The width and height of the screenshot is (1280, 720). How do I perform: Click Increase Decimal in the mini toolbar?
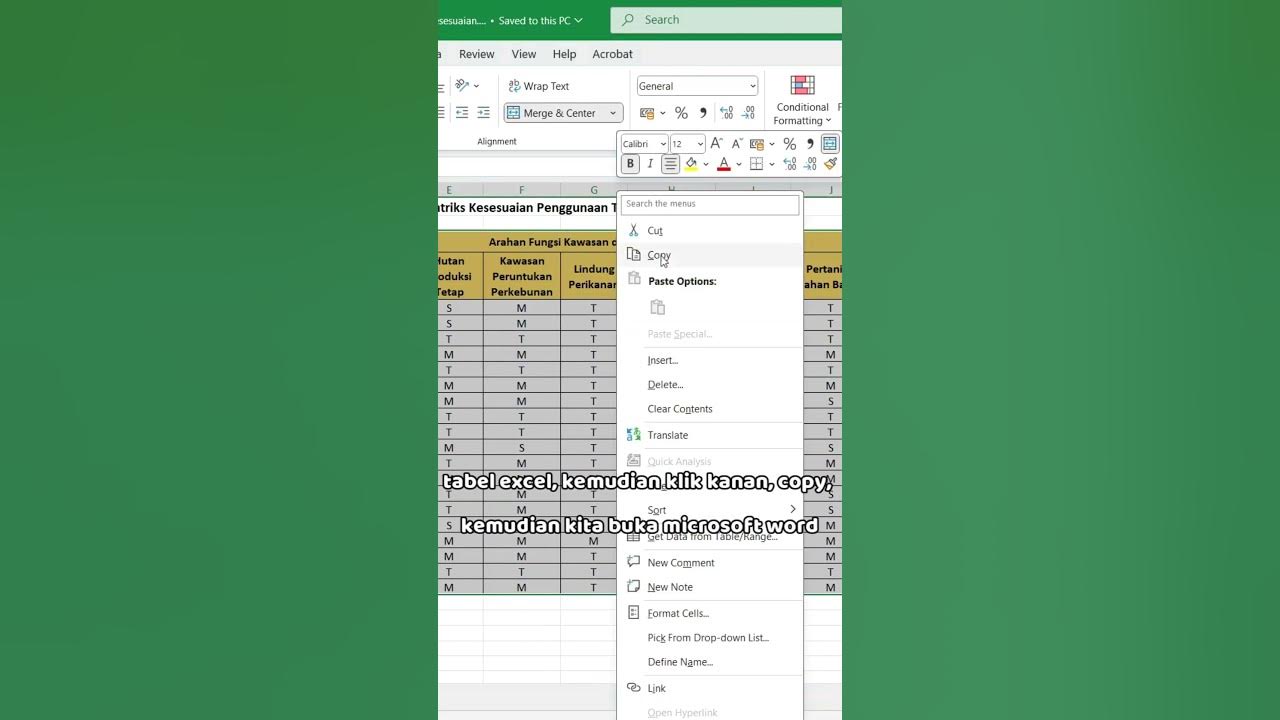coord(790,164)
